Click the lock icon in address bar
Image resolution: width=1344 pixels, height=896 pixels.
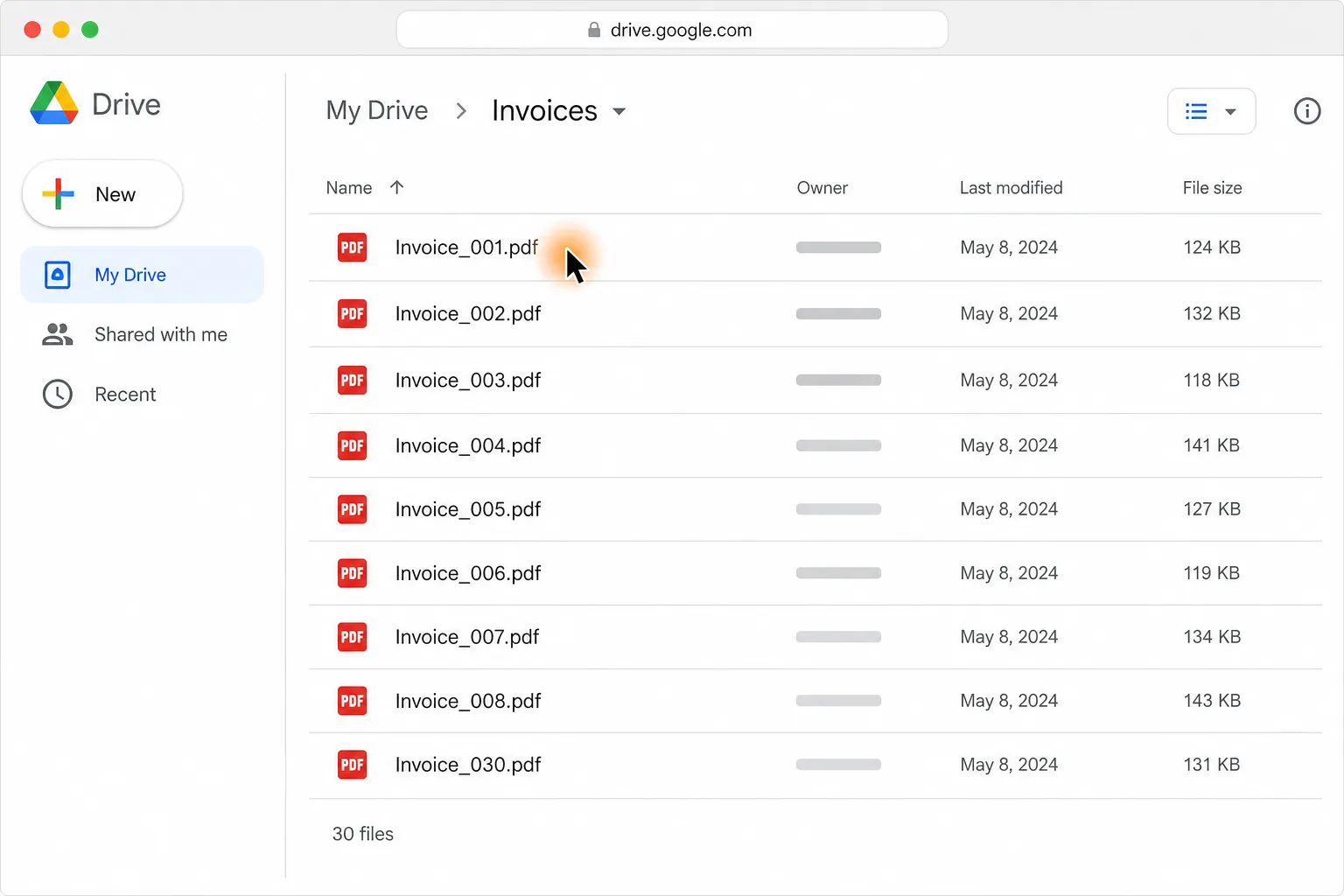coord(594,30)
